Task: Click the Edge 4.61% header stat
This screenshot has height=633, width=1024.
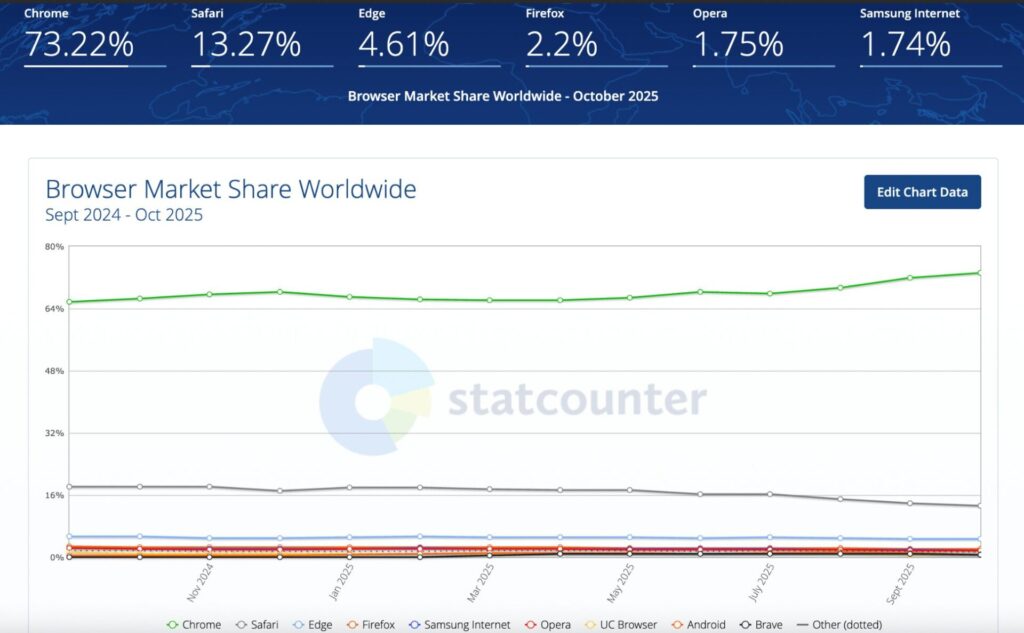Action: click(406, 44)
